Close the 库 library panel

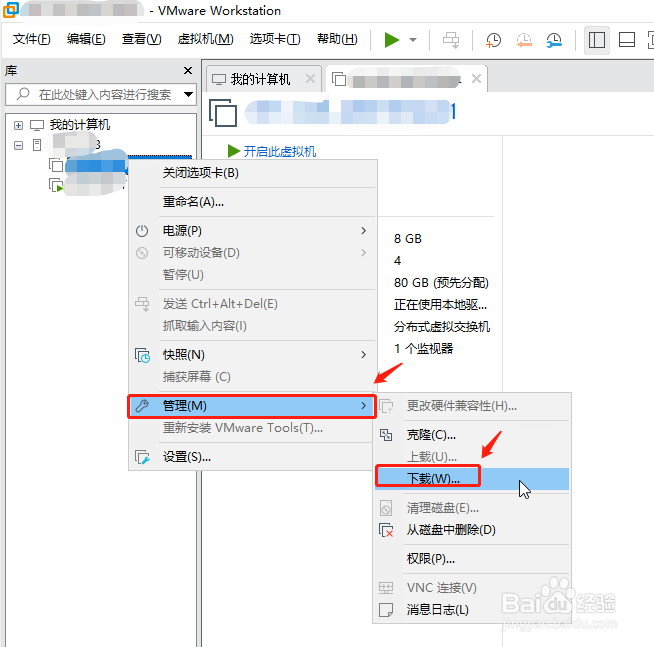tap(188, 70)
